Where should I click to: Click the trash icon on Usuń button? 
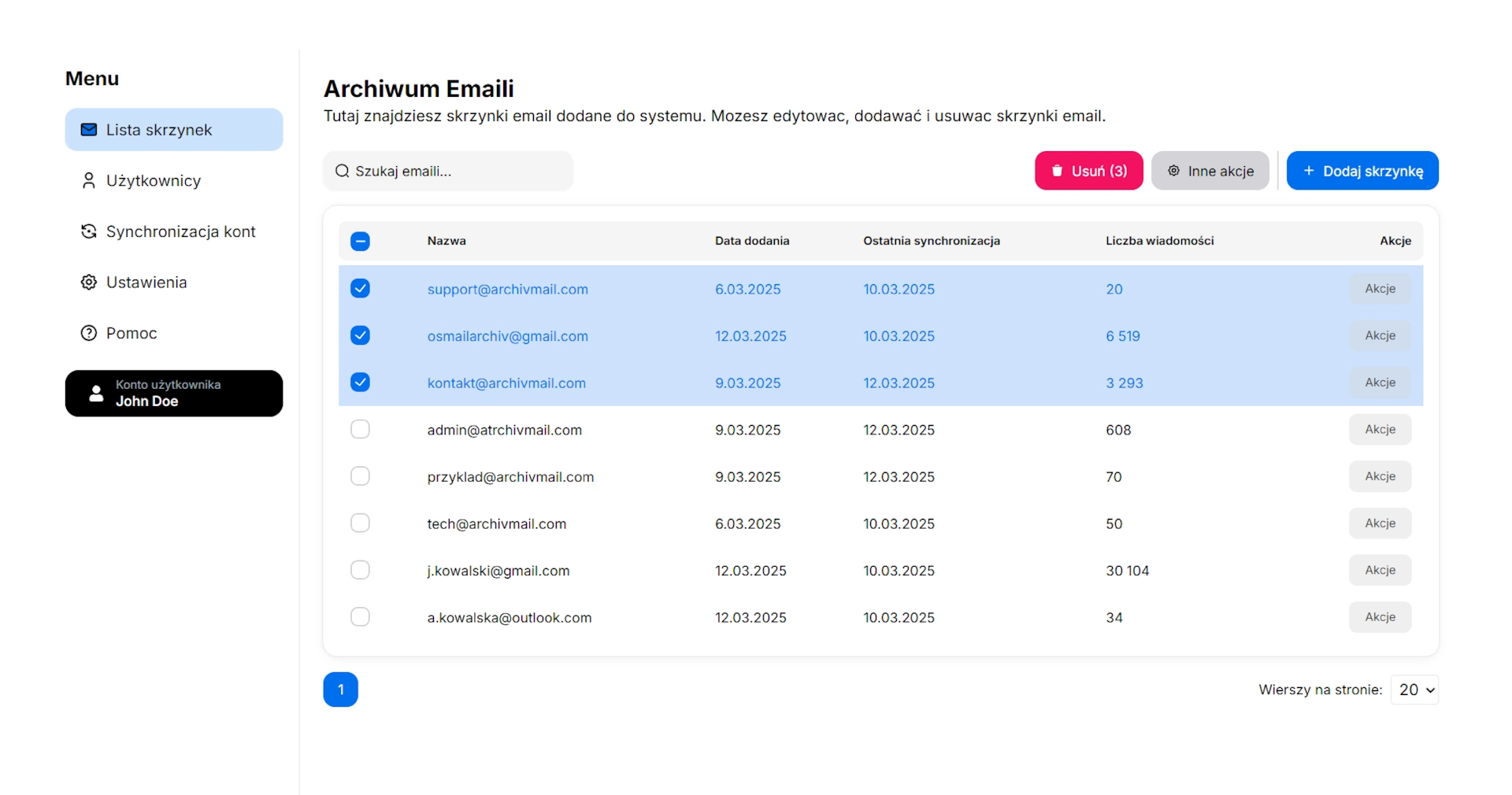1057,171
